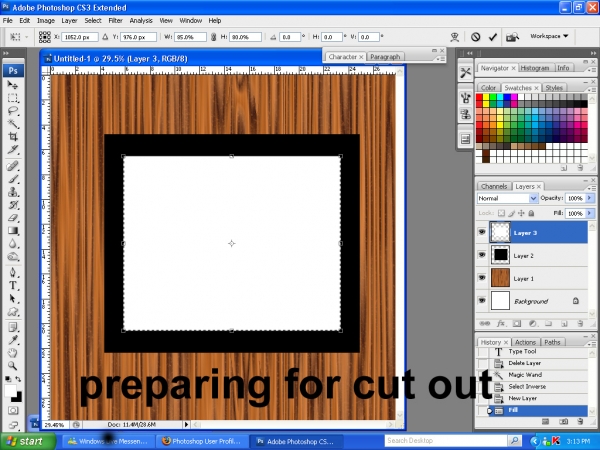The image size is (600, 450).
Task: Toggle lock transparent pixels
Action: tap(501, 213)
